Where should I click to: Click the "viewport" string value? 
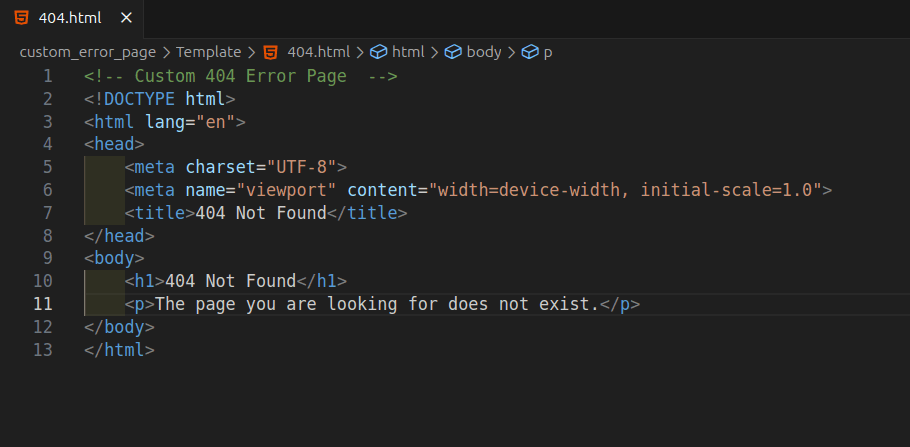287,190
